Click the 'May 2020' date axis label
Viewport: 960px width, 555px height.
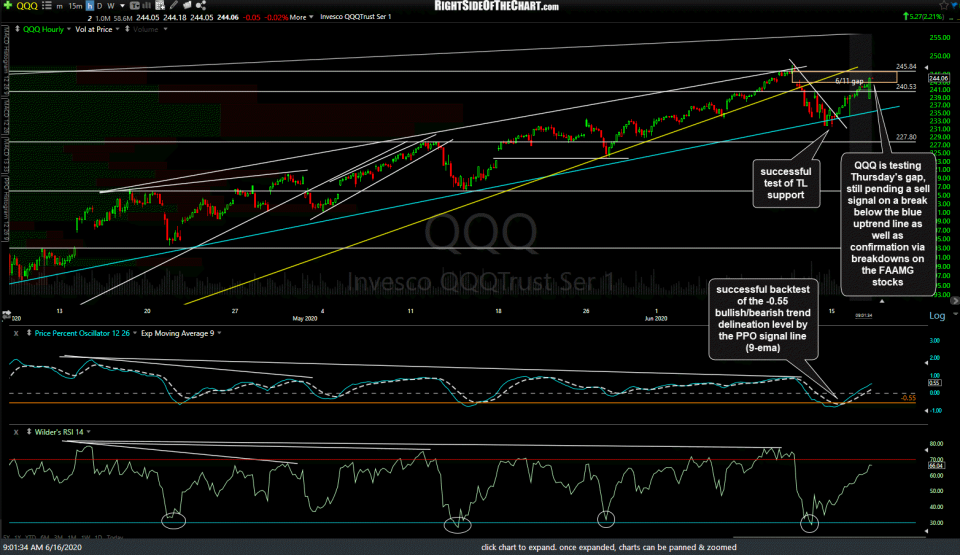[305, 319]
